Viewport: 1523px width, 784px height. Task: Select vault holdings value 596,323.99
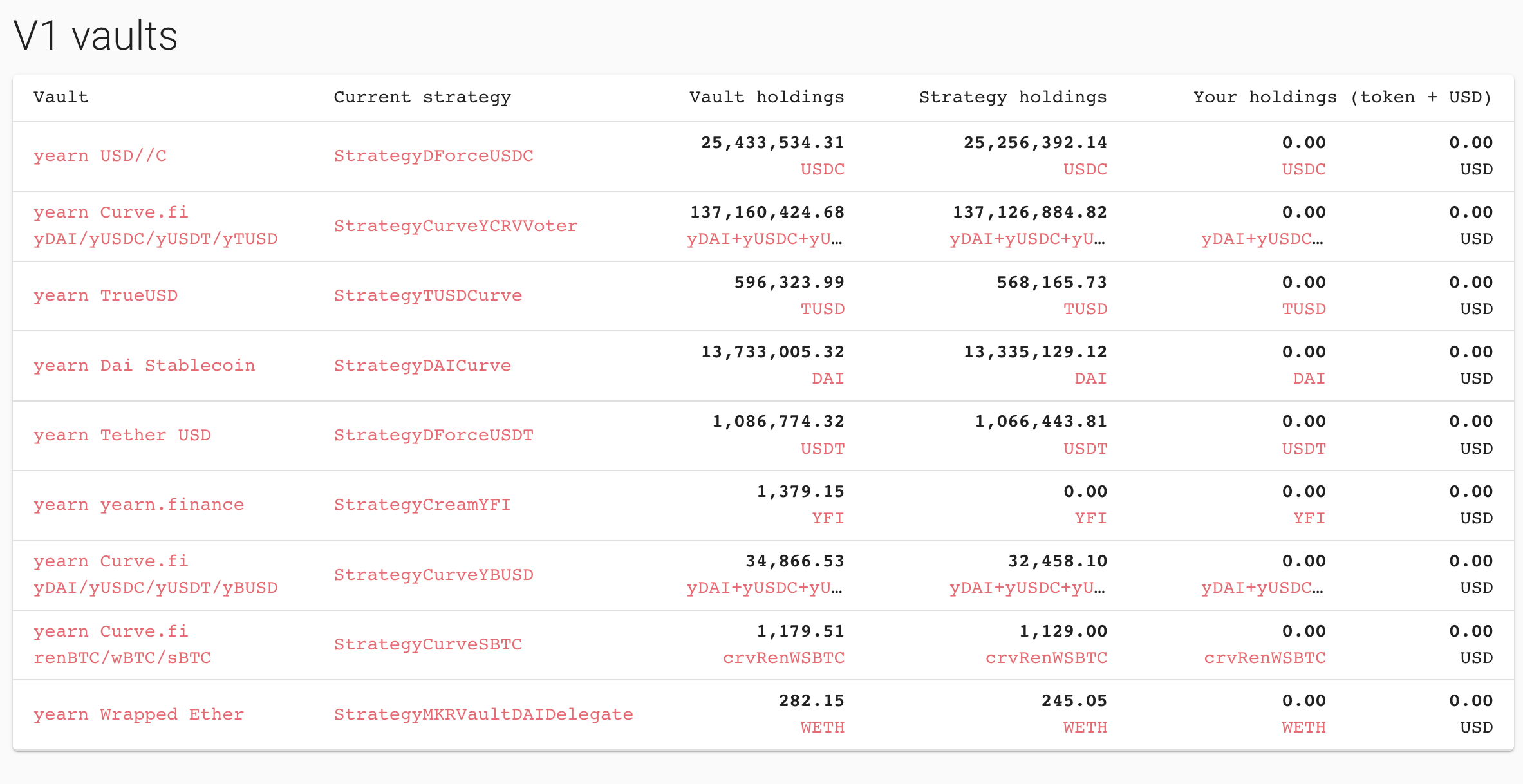pyautogui.click(x=789, y=283)
